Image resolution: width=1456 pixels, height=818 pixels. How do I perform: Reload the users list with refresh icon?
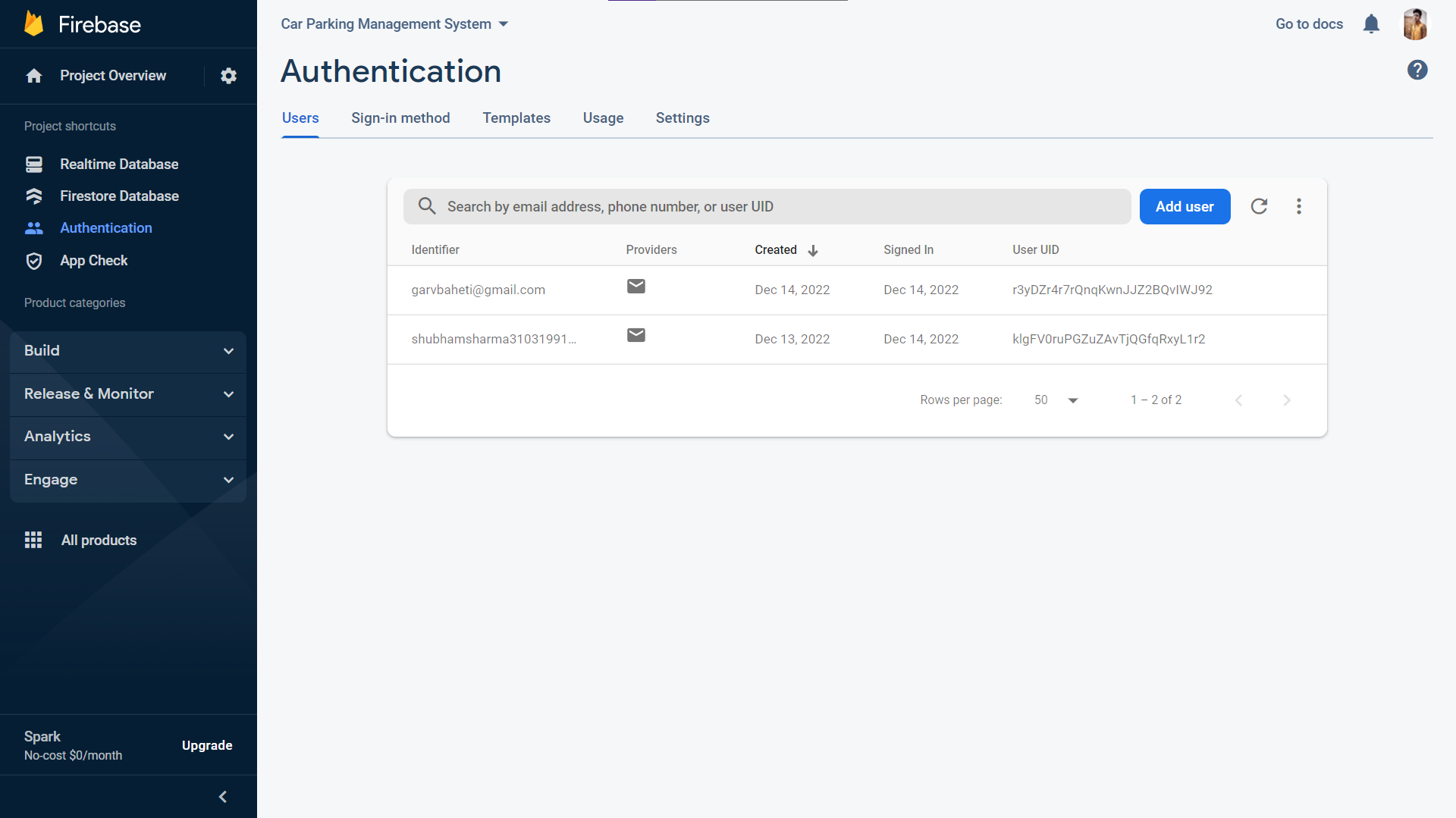[x=1259, y=206]
